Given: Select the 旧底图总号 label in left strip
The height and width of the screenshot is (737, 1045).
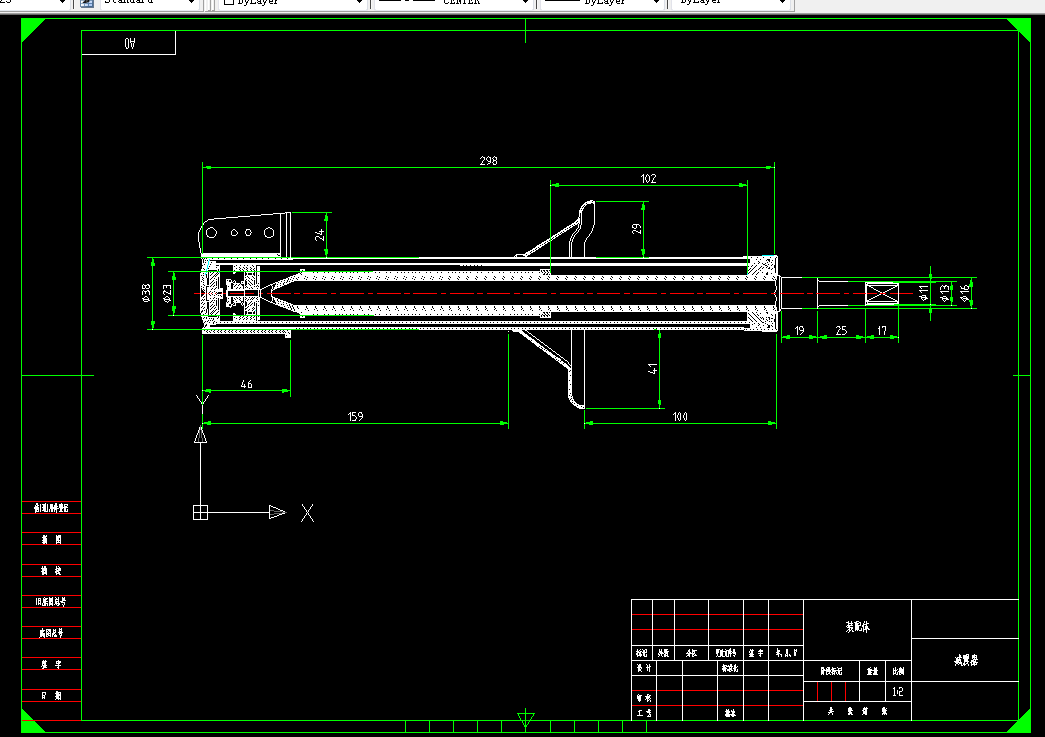Looking at the screenshot, I should 51,602.
